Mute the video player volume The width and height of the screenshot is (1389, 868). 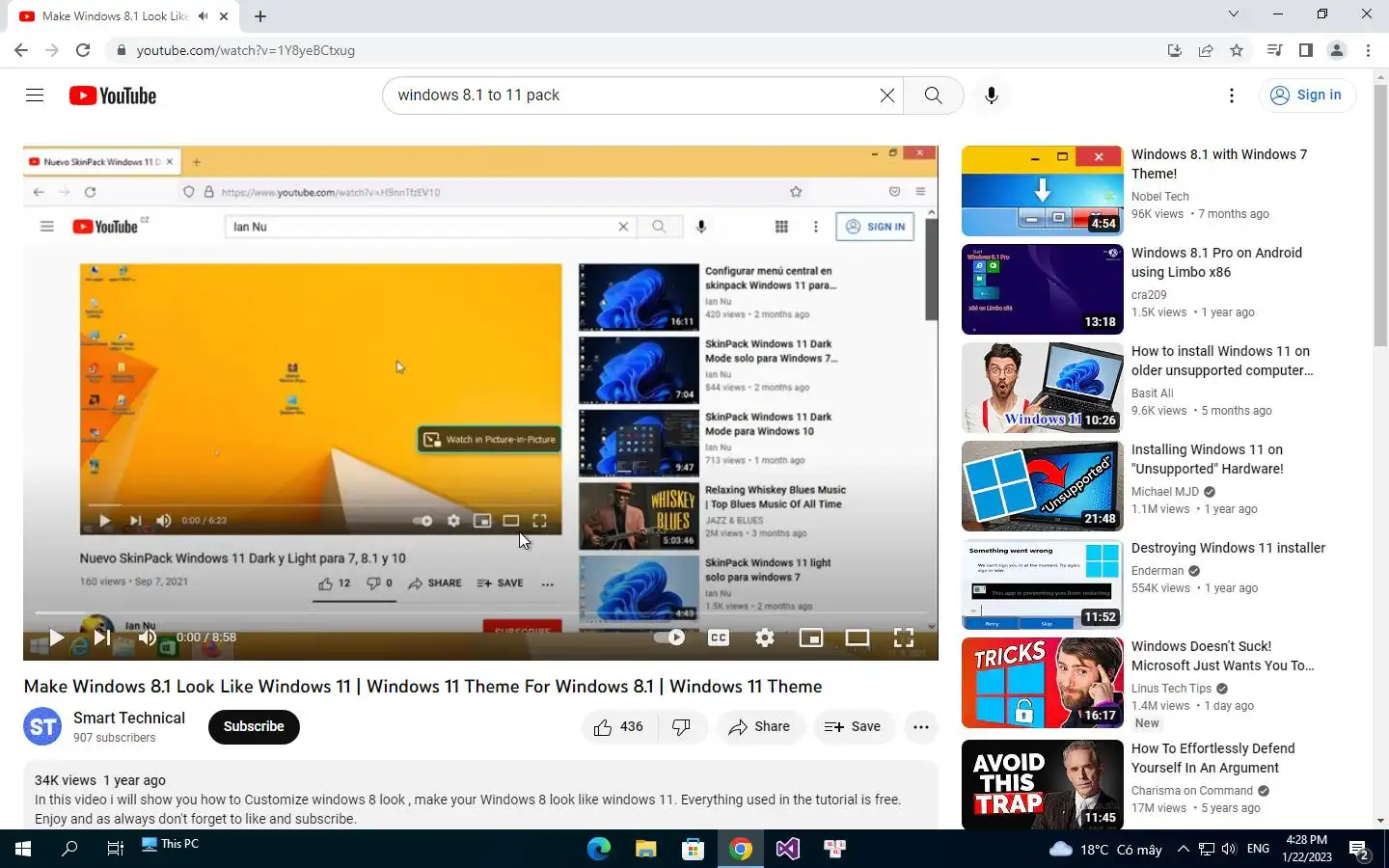point(147,637)
